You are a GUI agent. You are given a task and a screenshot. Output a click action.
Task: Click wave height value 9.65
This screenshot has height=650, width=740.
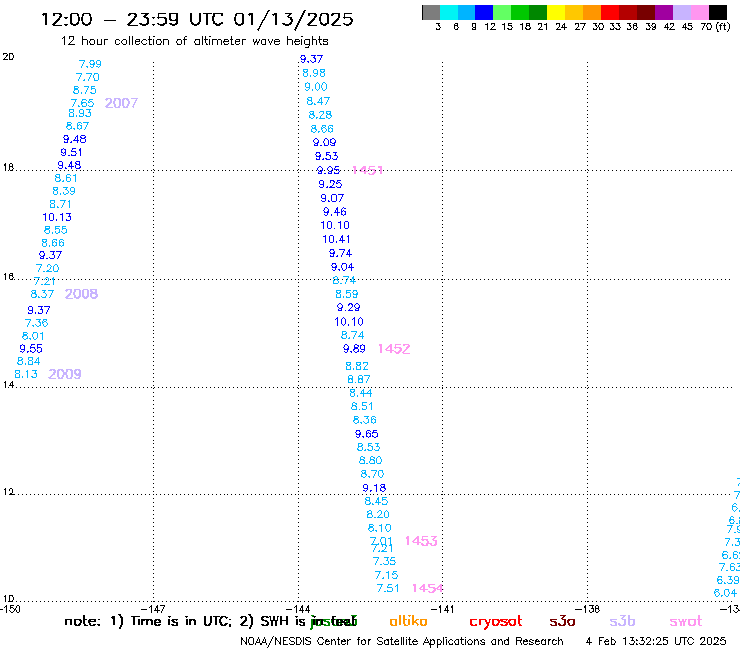[367, 434]
